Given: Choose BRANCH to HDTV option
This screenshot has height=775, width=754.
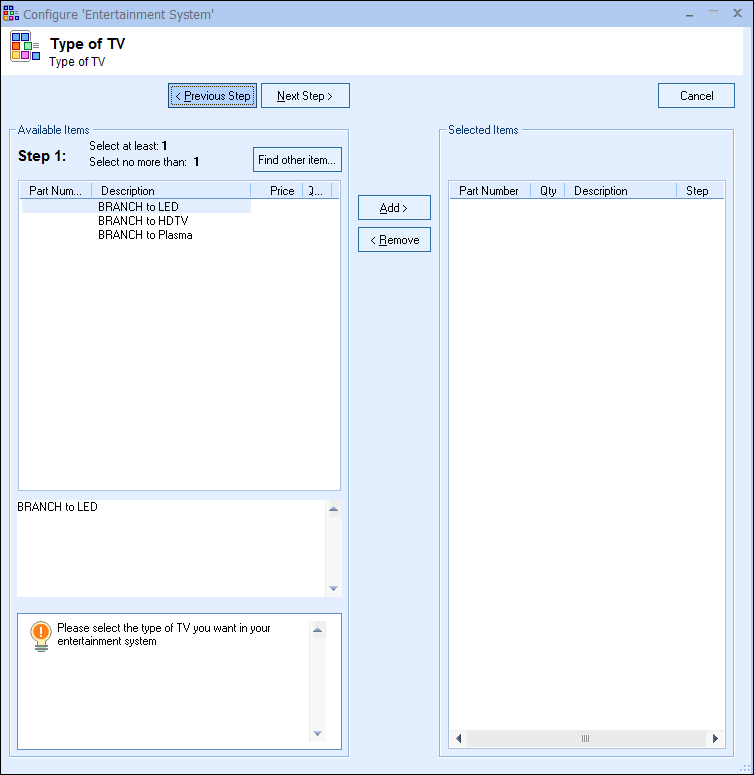Looking at the screenshot, I should tap(143, 221).
